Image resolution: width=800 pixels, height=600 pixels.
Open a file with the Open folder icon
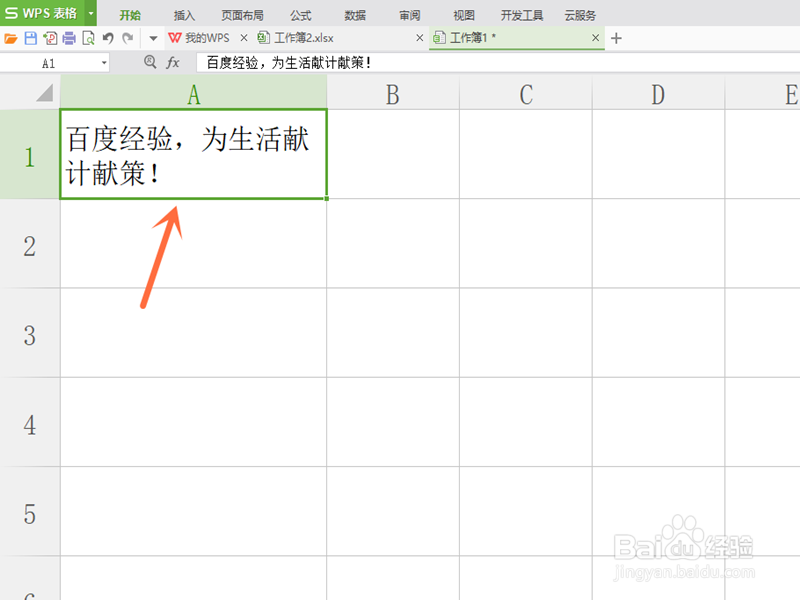click(x=10, y=38)
